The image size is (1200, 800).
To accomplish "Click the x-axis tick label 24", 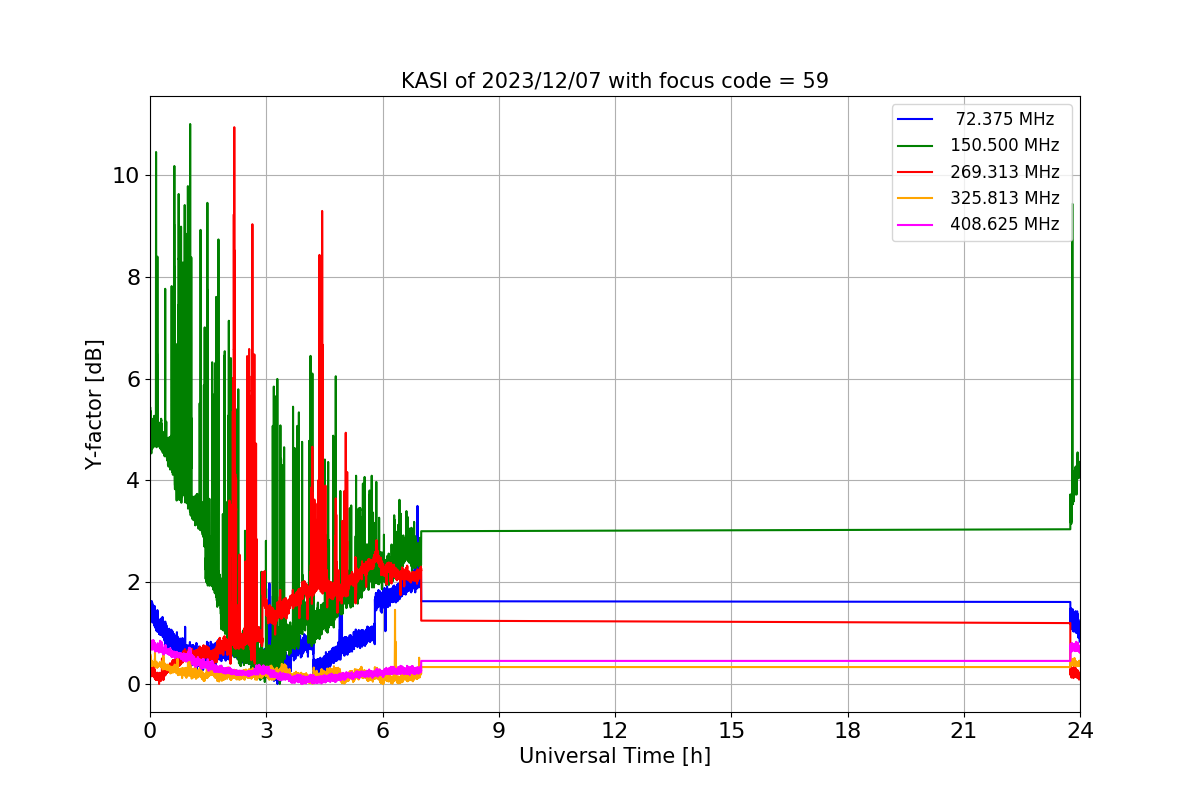I will coord(1080,731).
